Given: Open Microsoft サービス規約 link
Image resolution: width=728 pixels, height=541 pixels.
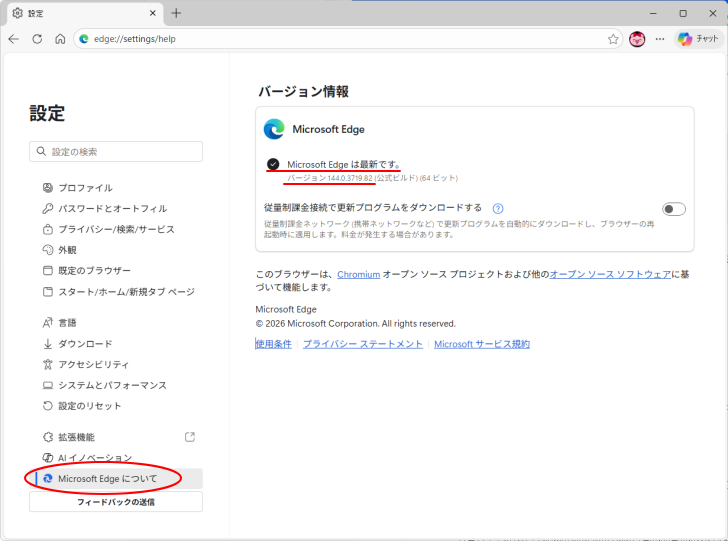Looking at the screenshot, I should pyautogui.click(x=482, y=344).
